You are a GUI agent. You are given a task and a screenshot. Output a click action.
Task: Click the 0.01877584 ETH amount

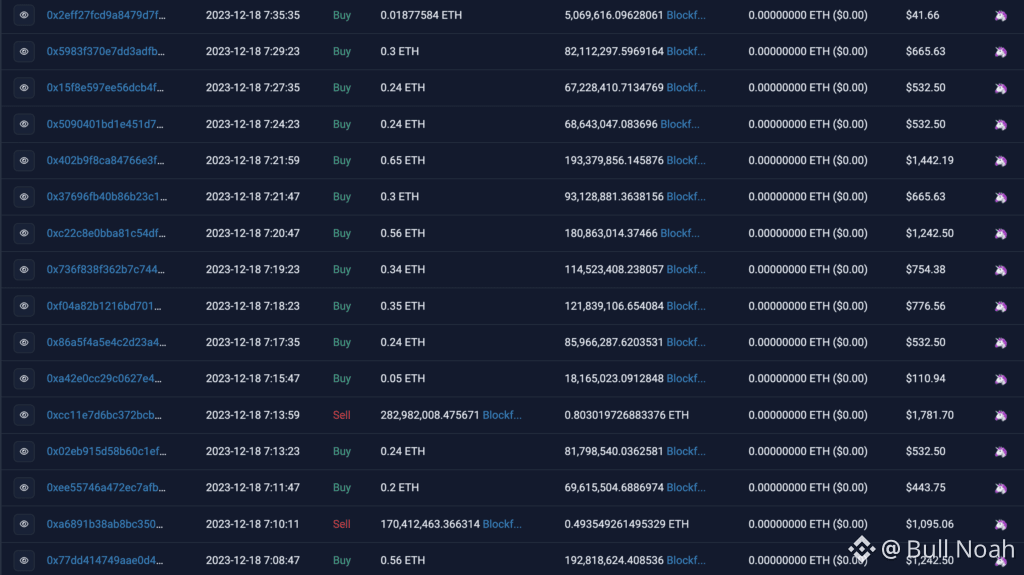coord(421,15)
